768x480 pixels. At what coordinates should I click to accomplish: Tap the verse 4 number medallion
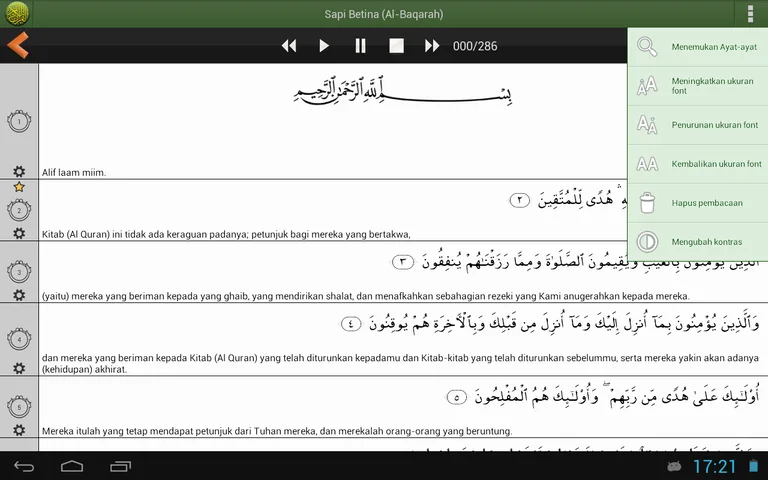coord(19,339)
